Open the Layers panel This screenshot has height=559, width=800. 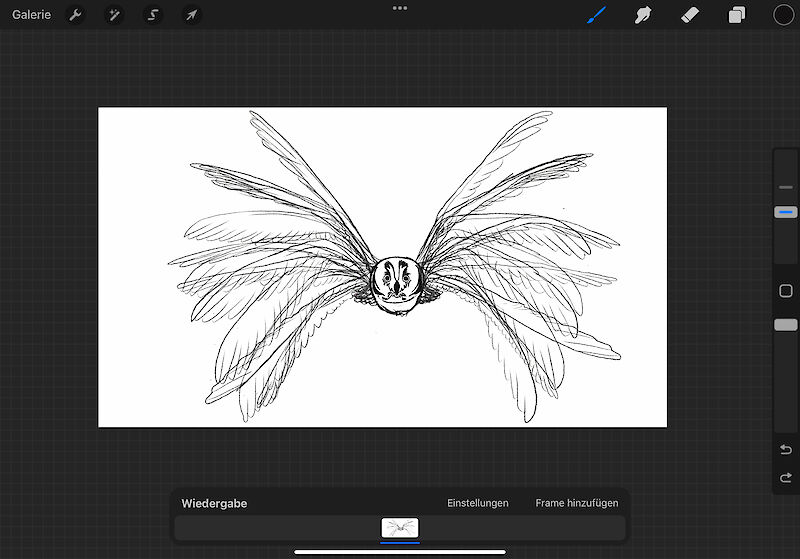pyautogui.click(x=736, y=15)
